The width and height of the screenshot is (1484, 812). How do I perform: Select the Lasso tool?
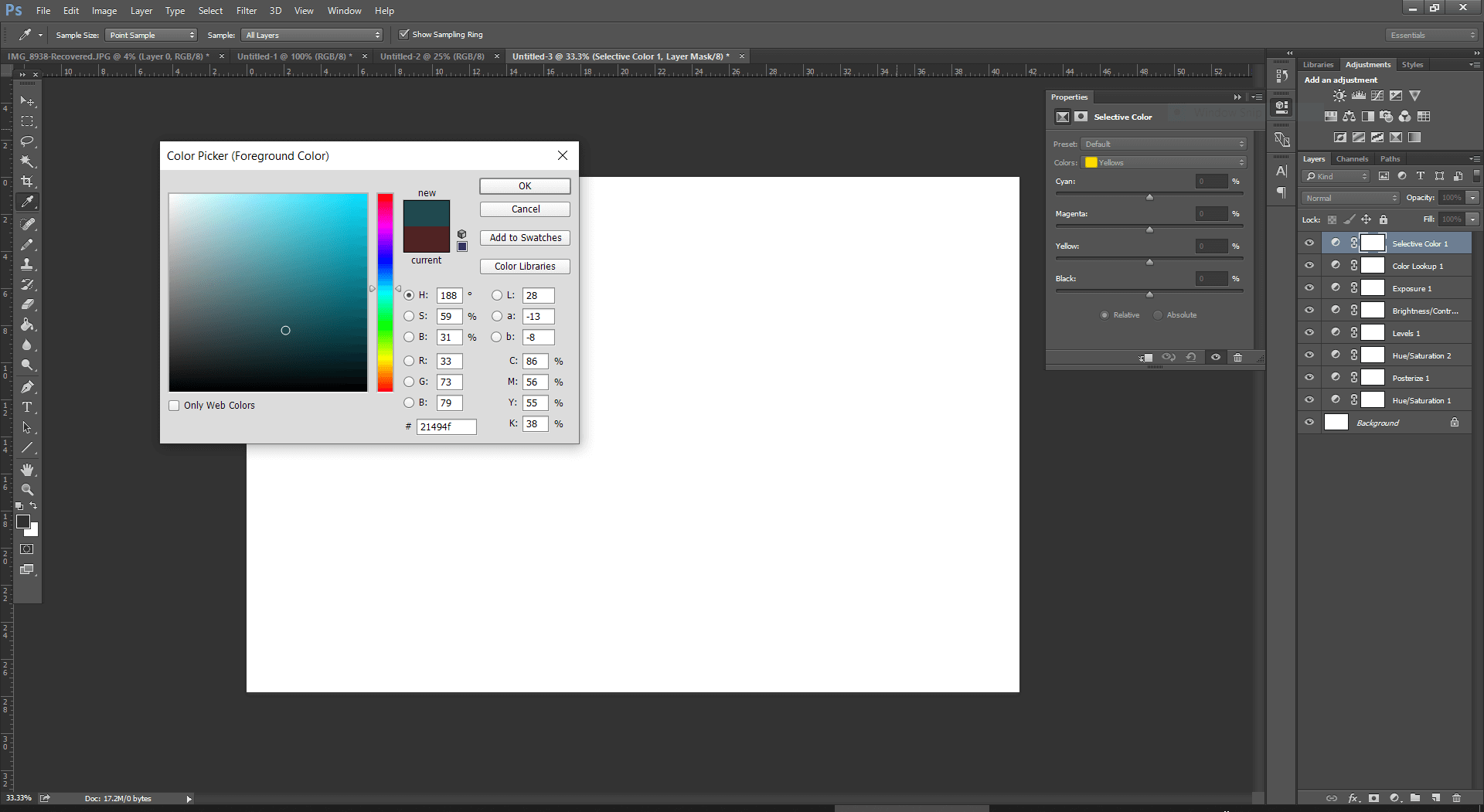27,141
